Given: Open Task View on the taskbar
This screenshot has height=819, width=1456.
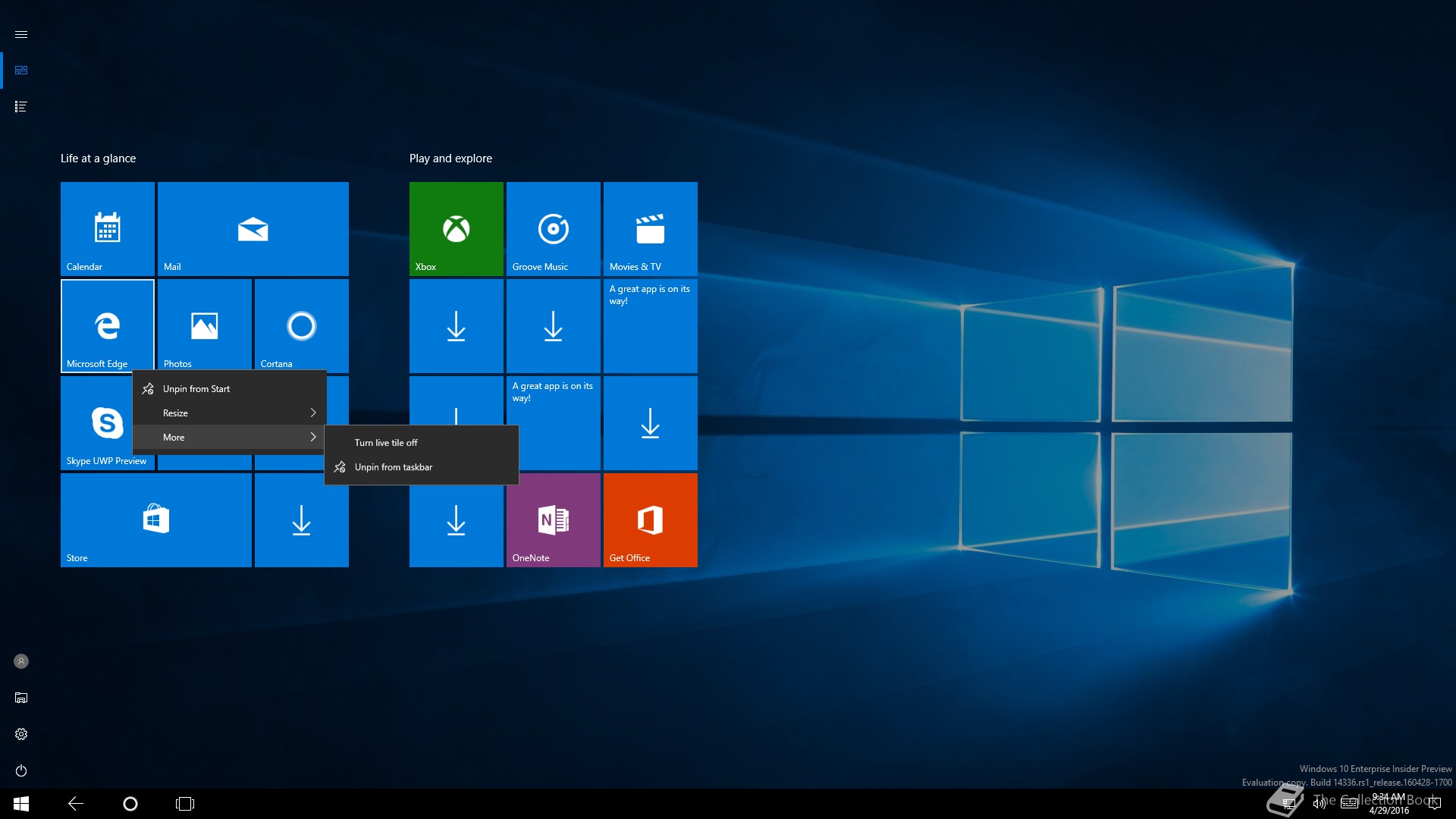Looking at the screenshot, I should point(185,804).
